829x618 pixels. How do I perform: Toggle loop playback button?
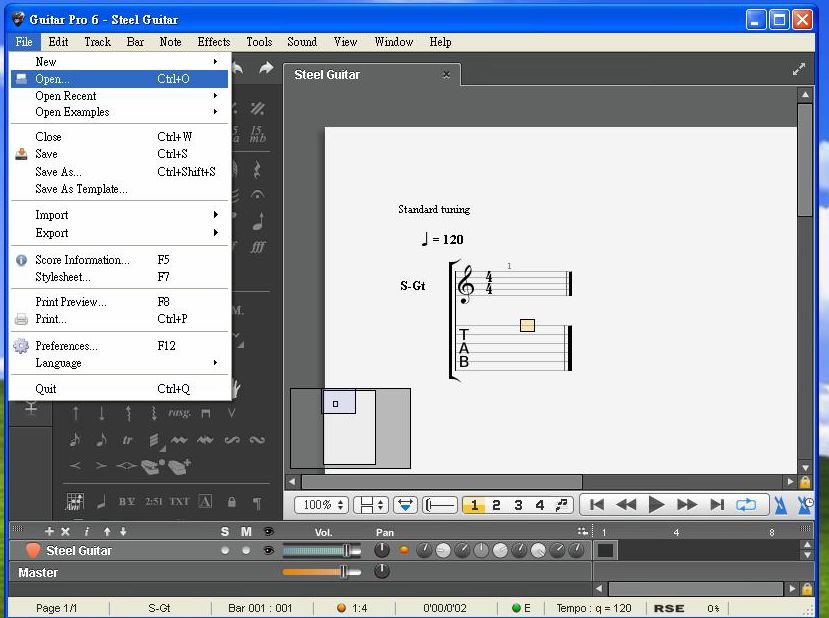point(746,505)
